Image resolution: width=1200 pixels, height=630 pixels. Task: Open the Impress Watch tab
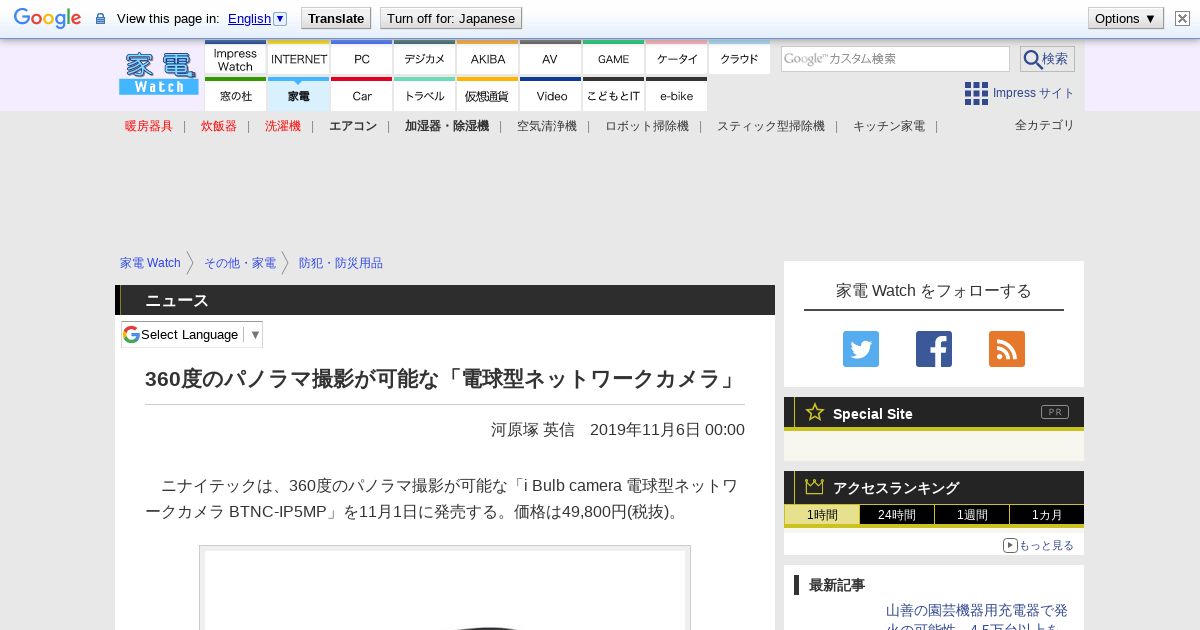coord(235,59)
